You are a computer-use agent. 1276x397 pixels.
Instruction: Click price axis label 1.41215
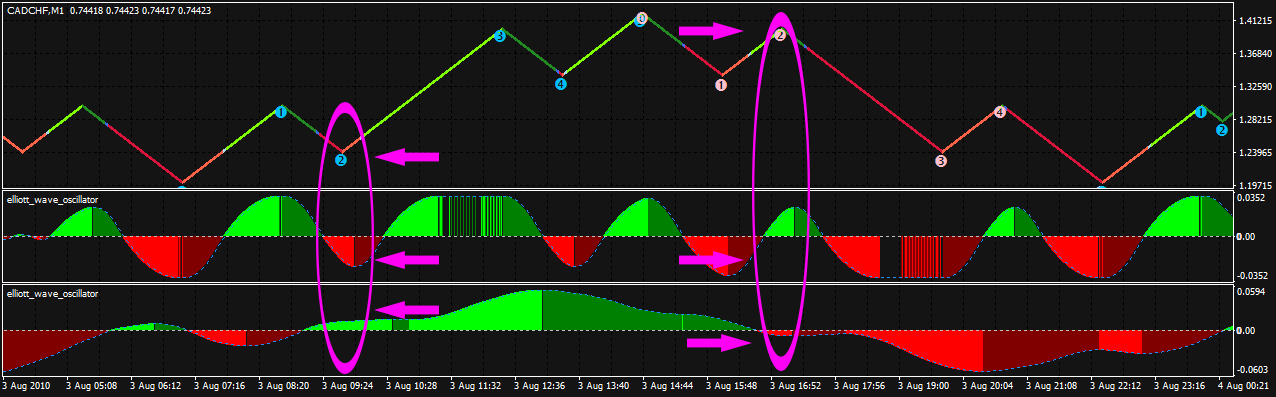pyautogui.click(x=1254, y=21)
